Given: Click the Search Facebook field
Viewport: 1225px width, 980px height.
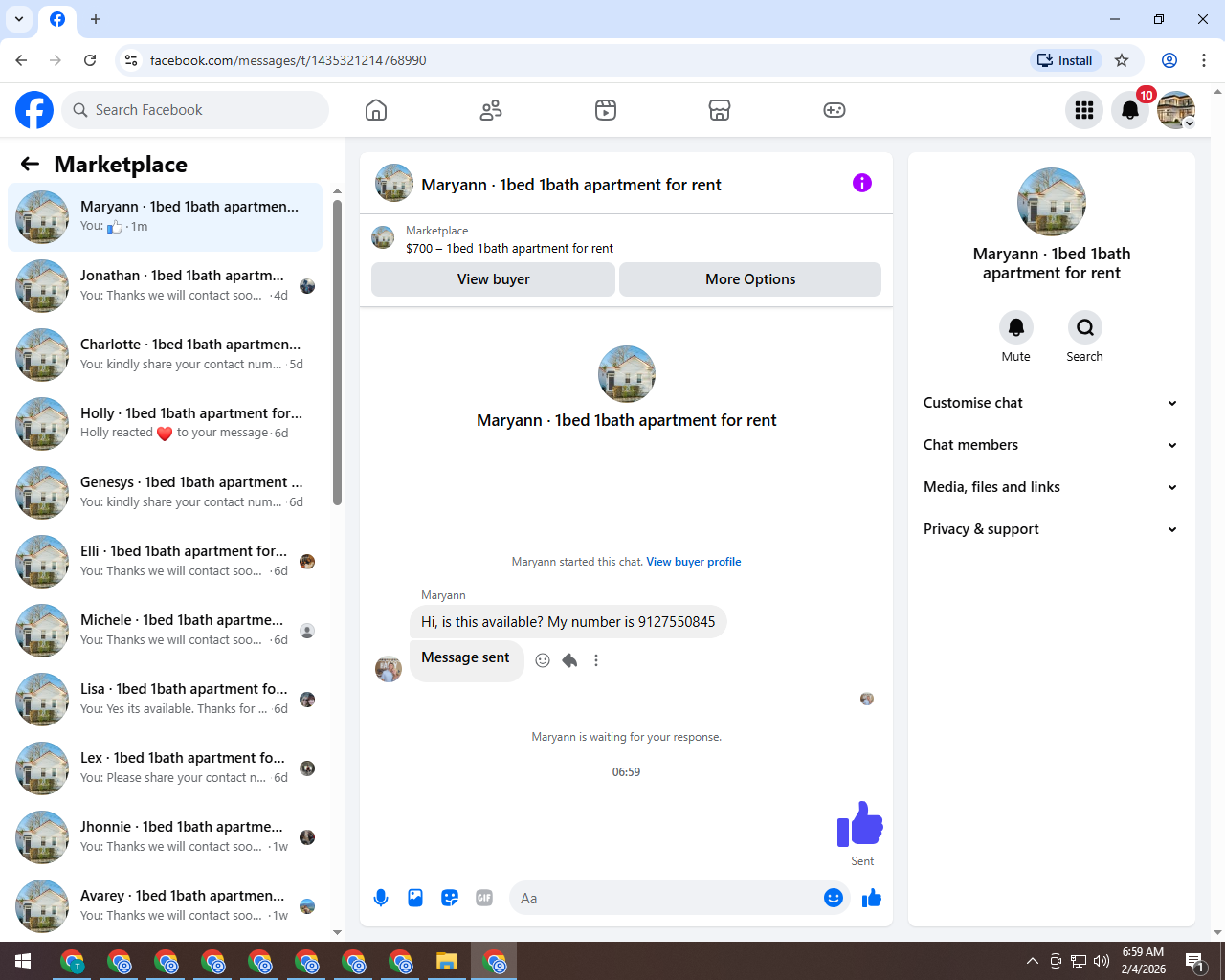Looking at the screenshot, I should point(195,110).
